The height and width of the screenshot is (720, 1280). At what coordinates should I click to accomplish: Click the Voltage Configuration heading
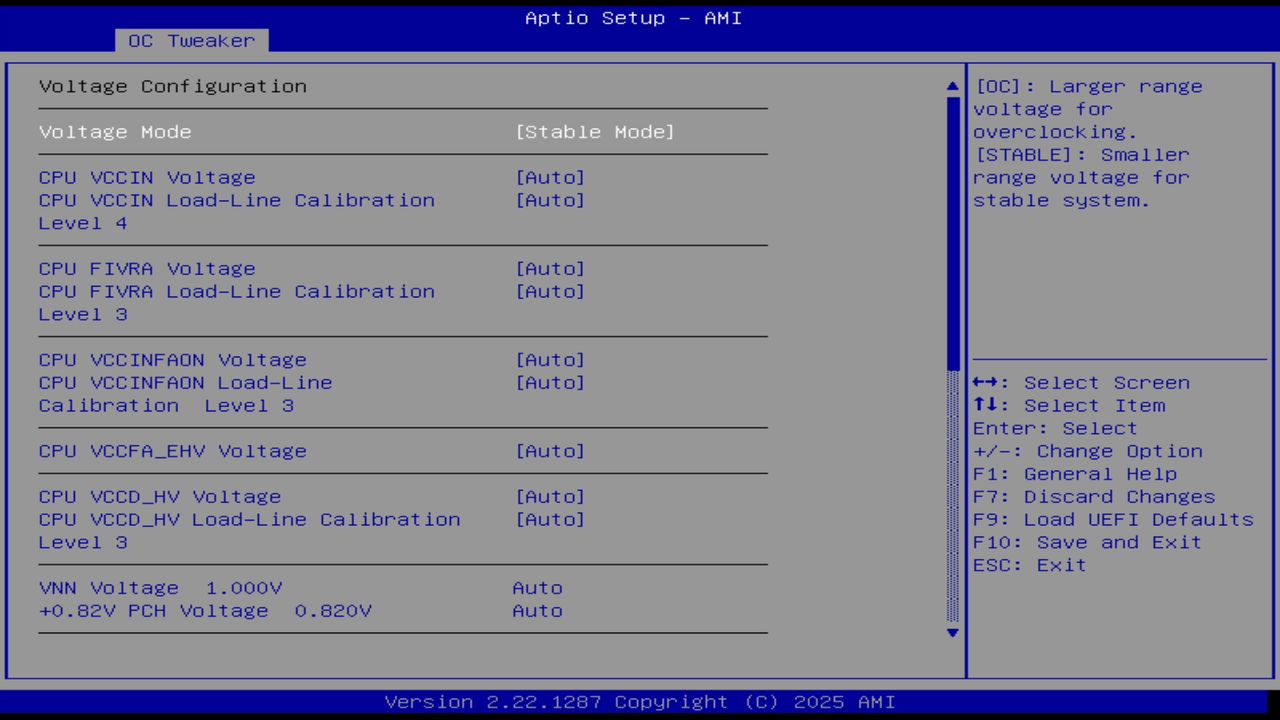click(x=173, y=87)
